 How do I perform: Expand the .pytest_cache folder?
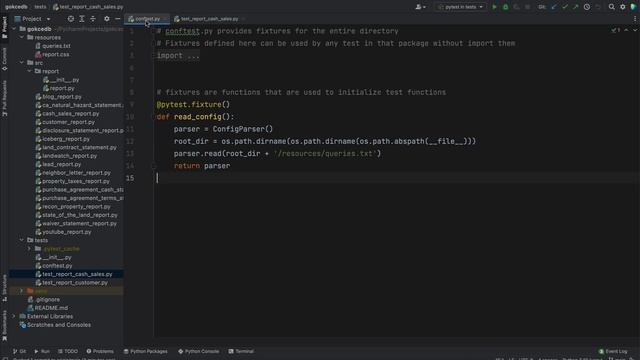pos(29,249)
